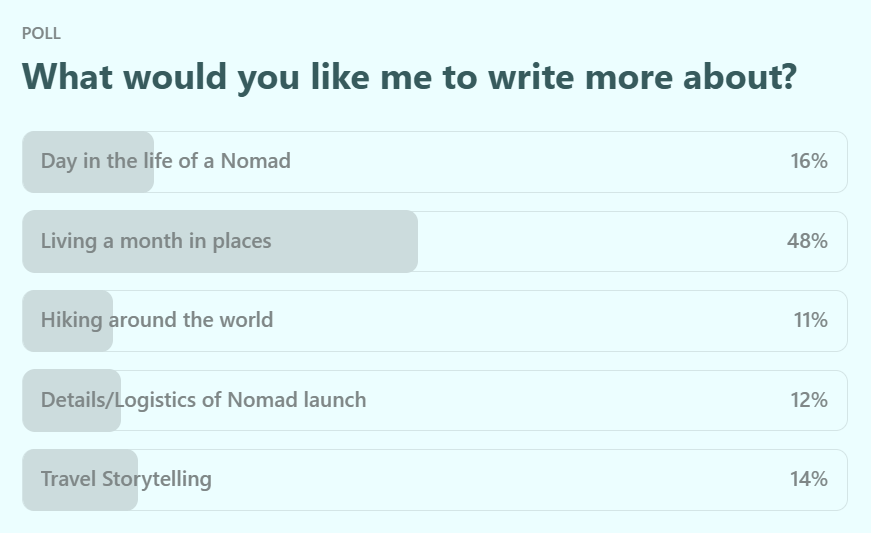871x533 pixels.
Task: Click the 12% result percentage
Action: (809, 400)
